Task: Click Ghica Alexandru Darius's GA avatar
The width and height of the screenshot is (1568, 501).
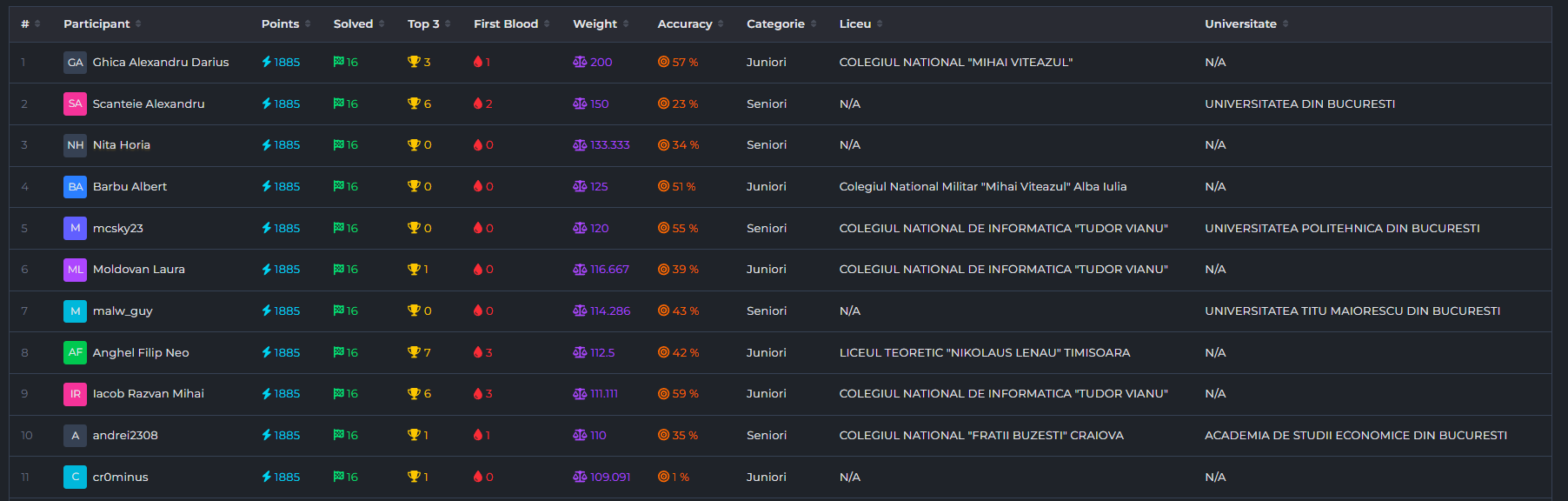Action: 75,63
